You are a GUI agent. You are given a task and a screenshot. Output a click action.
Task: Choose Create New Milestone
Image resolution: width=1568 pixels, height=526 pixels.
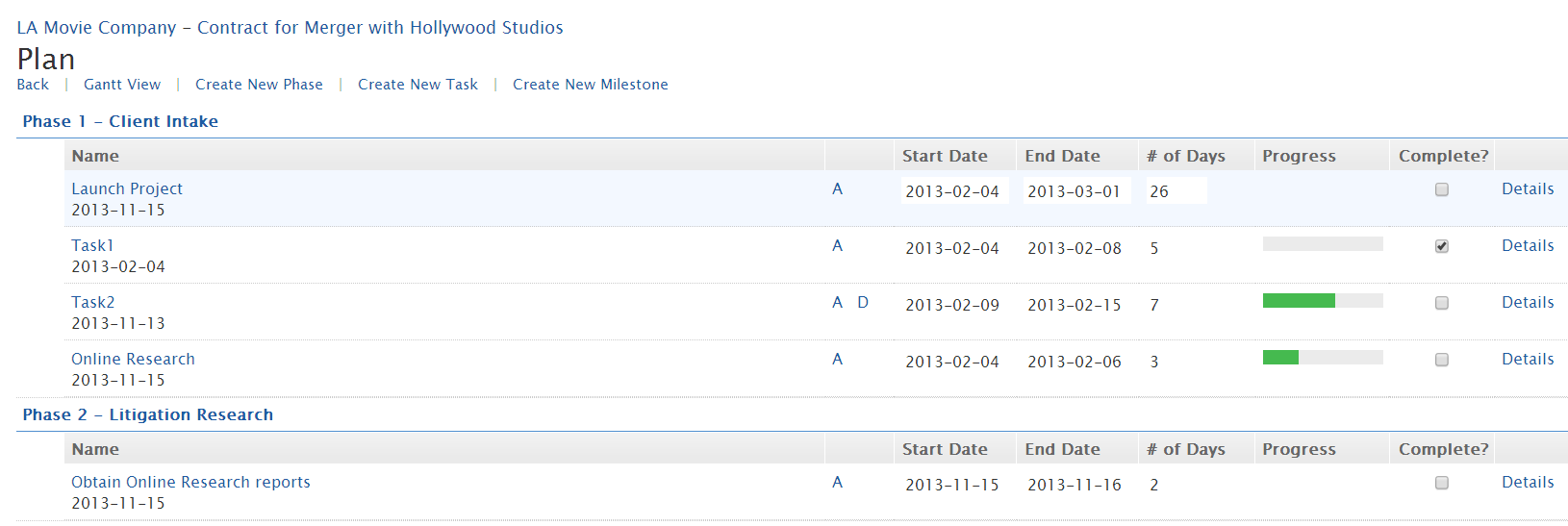coord(590,85)
